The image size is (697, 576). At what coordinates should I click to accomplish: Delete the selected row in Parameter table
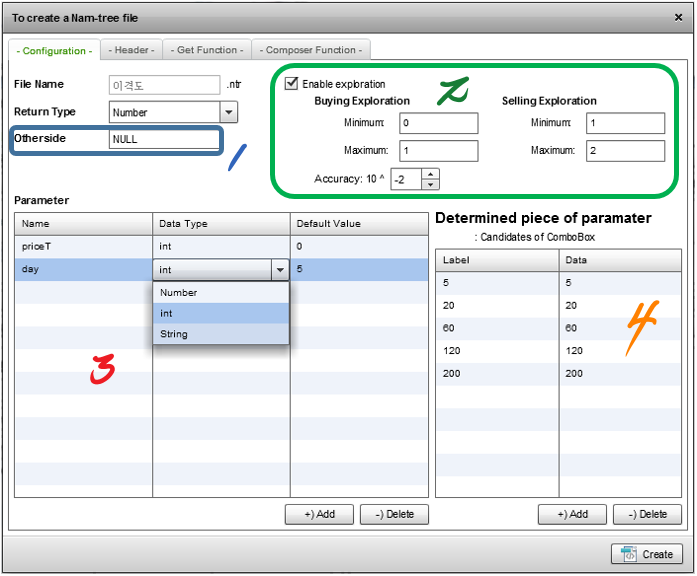point(394,514)
